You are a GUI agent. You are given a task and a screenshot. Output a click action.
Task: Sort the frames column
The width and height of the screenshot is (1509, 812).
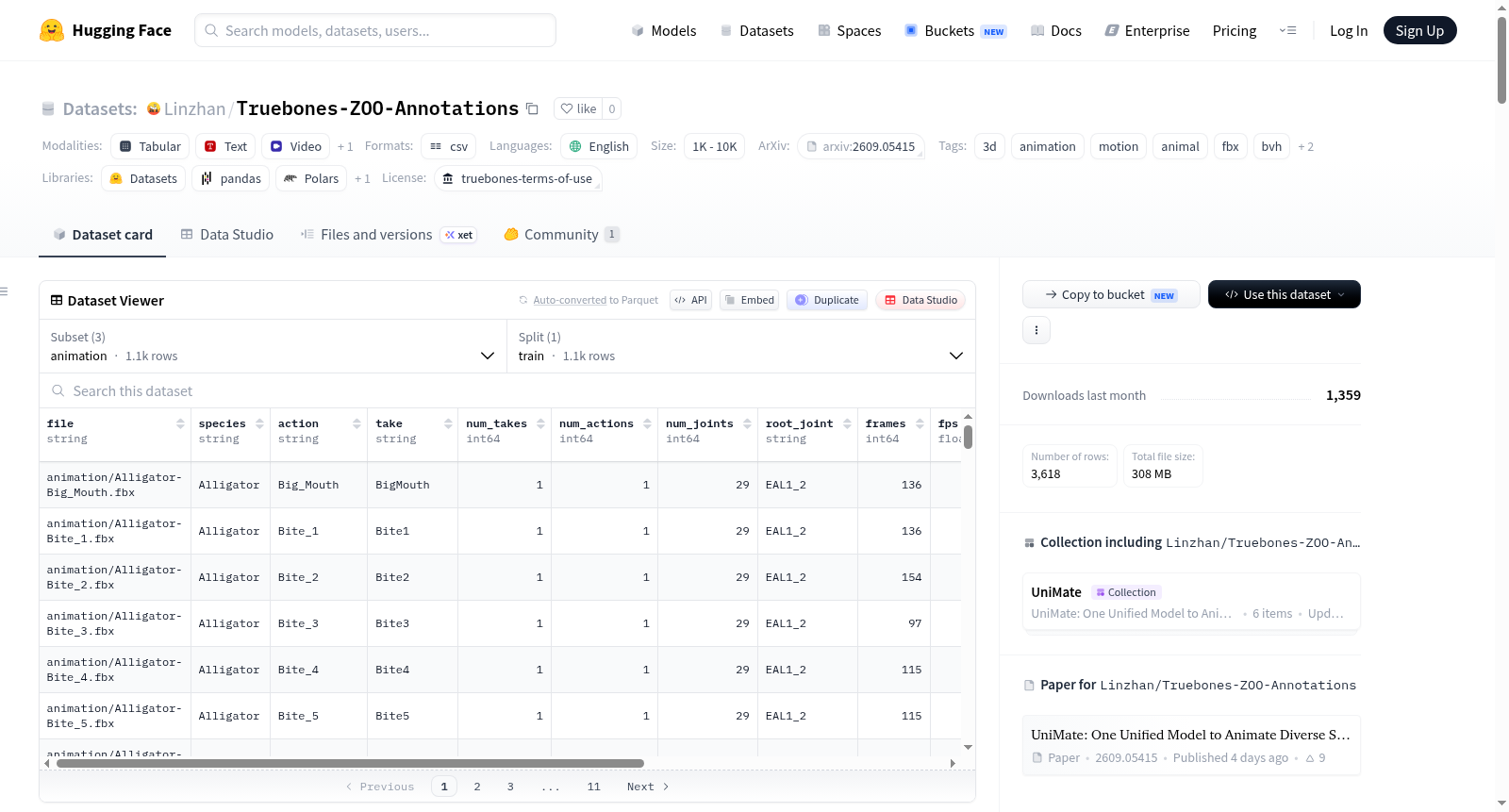coord(920,424)
